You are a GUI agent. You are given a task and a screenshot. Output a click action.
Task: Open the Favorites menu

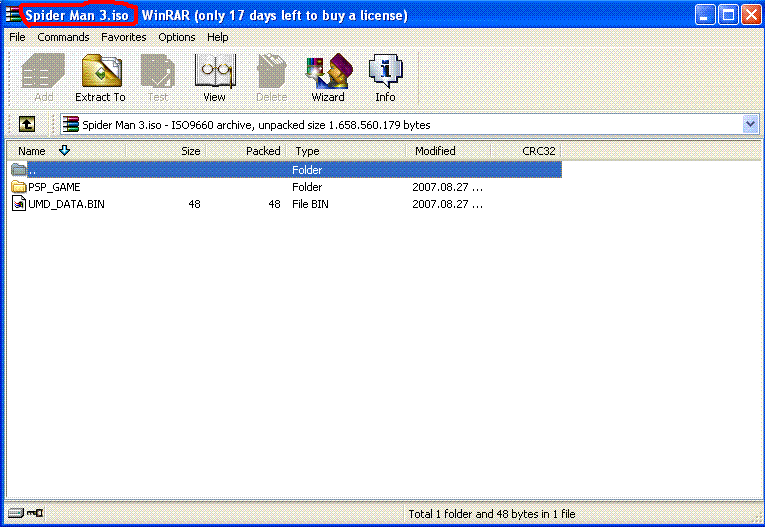[x=124, y=37]
